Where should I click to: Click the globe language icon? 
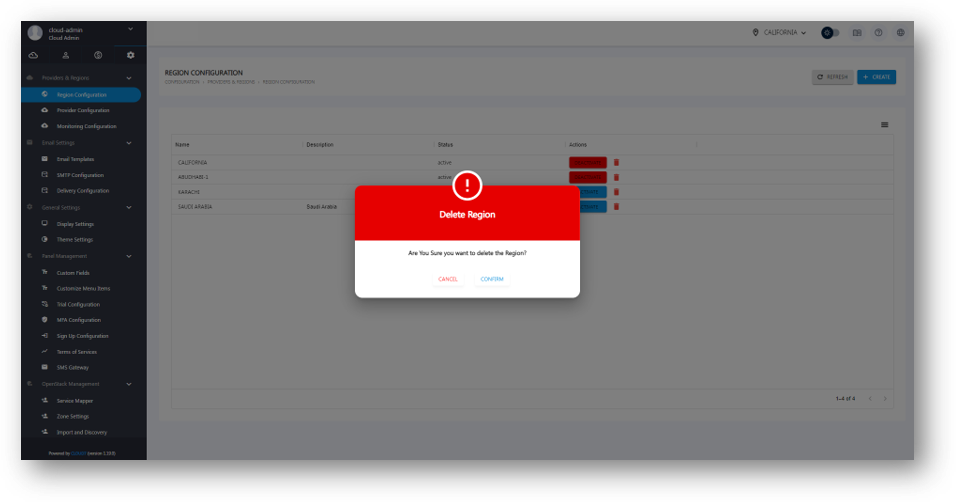(900, 33)
